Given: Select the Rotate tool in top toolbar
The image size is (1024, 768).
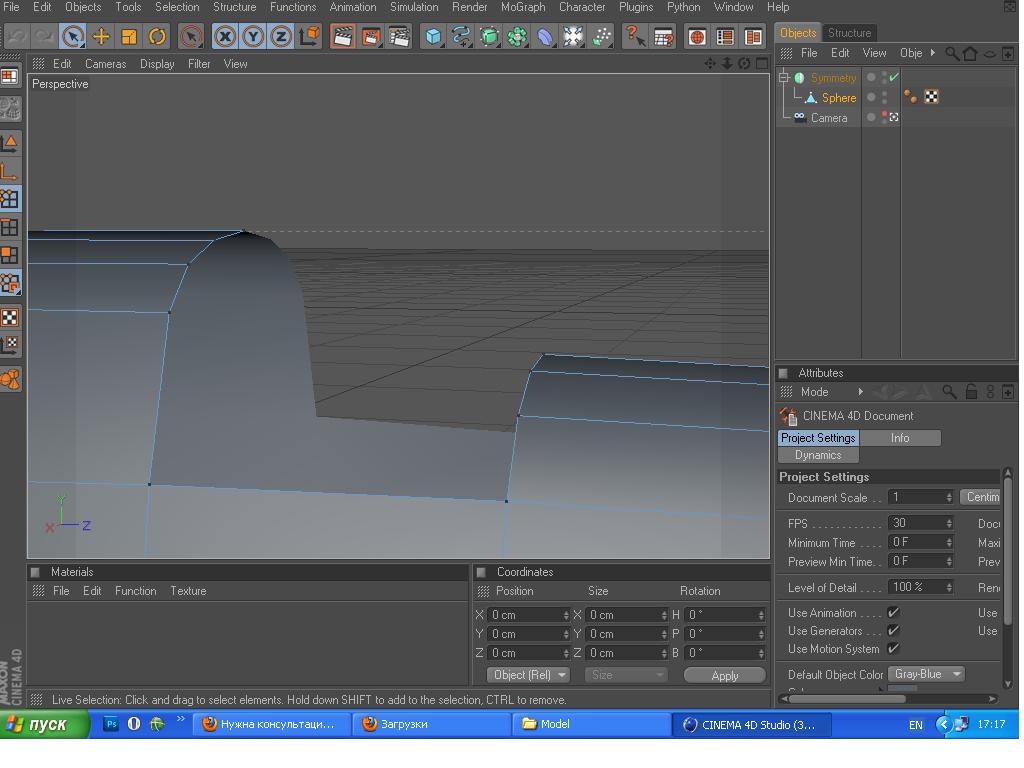Looking at the screenshot, I should [x=157, y=37].
